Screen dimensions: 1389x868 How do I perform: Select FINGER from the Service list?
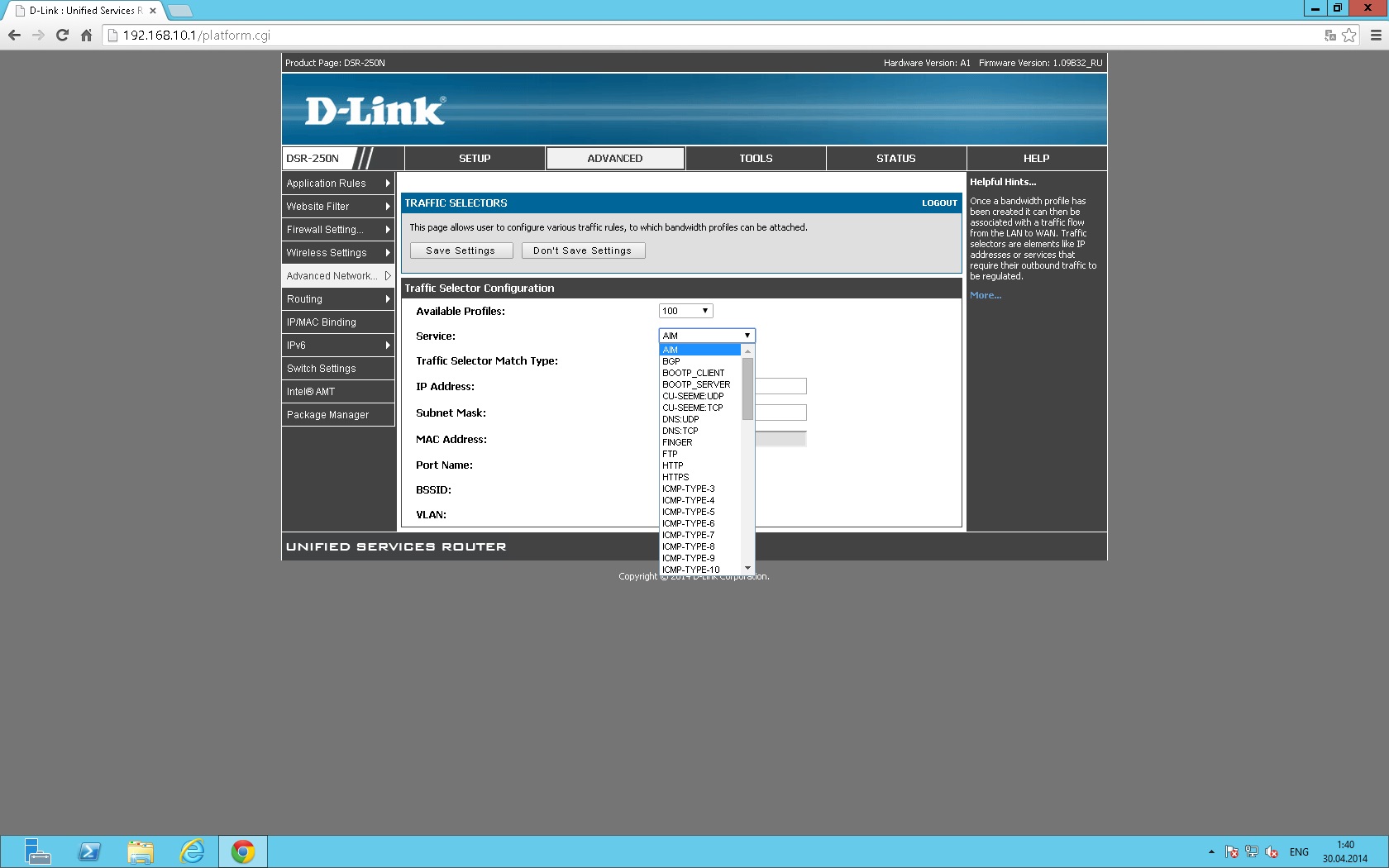point(700,442)
